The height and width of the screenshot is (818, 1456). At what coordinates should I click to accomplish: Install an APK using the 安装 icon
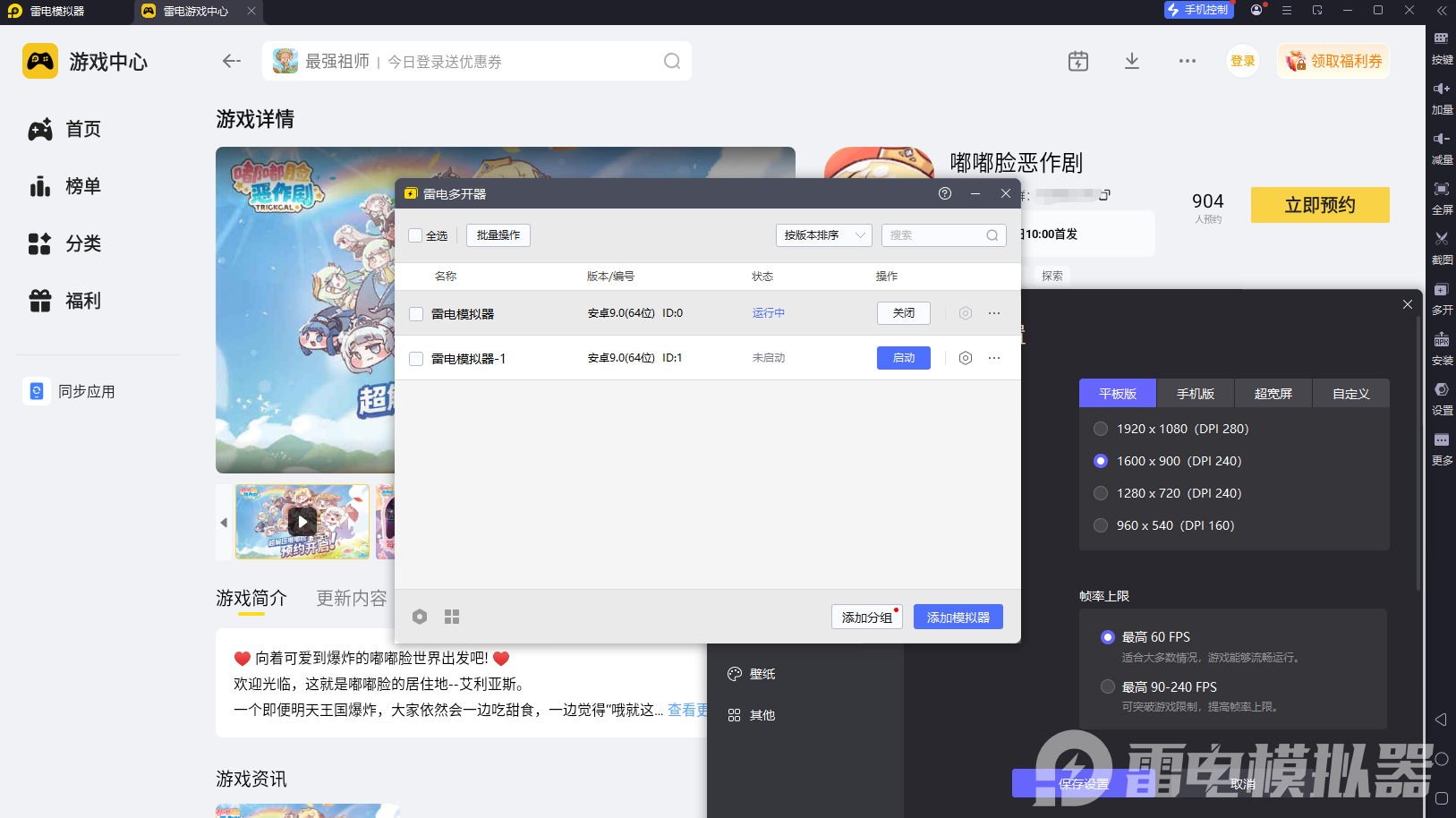tap(1442, 349)
